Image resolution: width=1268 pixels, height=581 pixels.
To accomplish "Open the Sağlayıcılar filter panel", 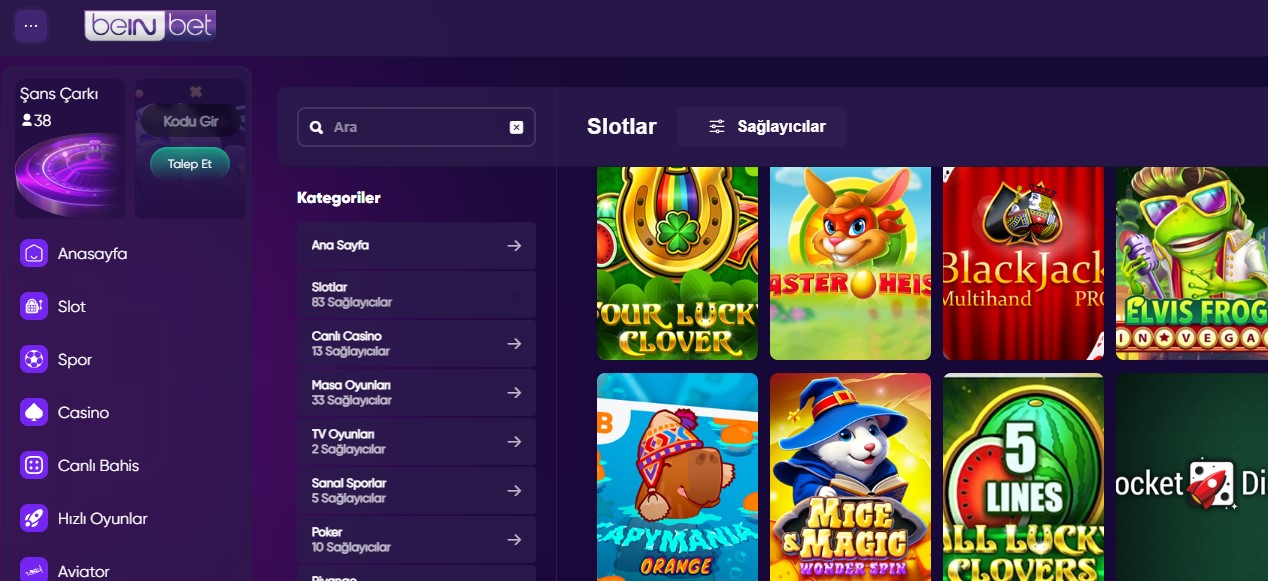I will click(x=761, y=126).
